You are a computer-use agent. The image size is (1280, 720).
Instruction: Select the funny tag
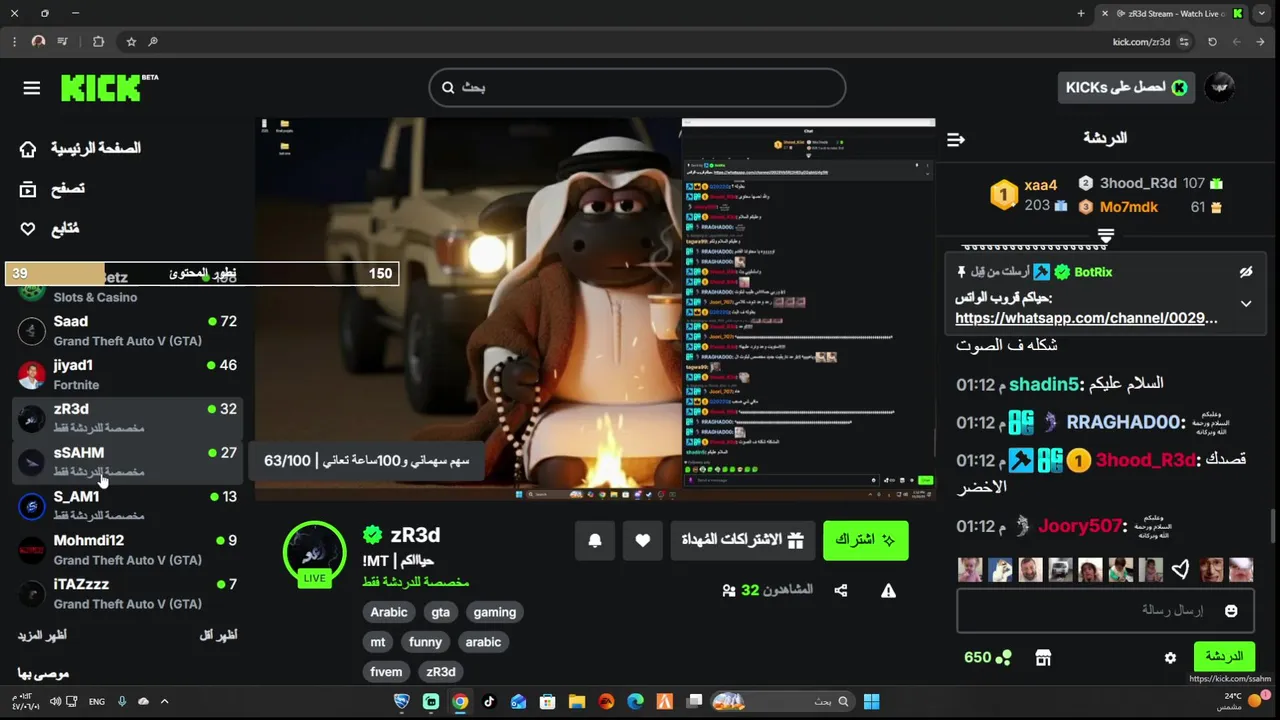click(425, 642)
